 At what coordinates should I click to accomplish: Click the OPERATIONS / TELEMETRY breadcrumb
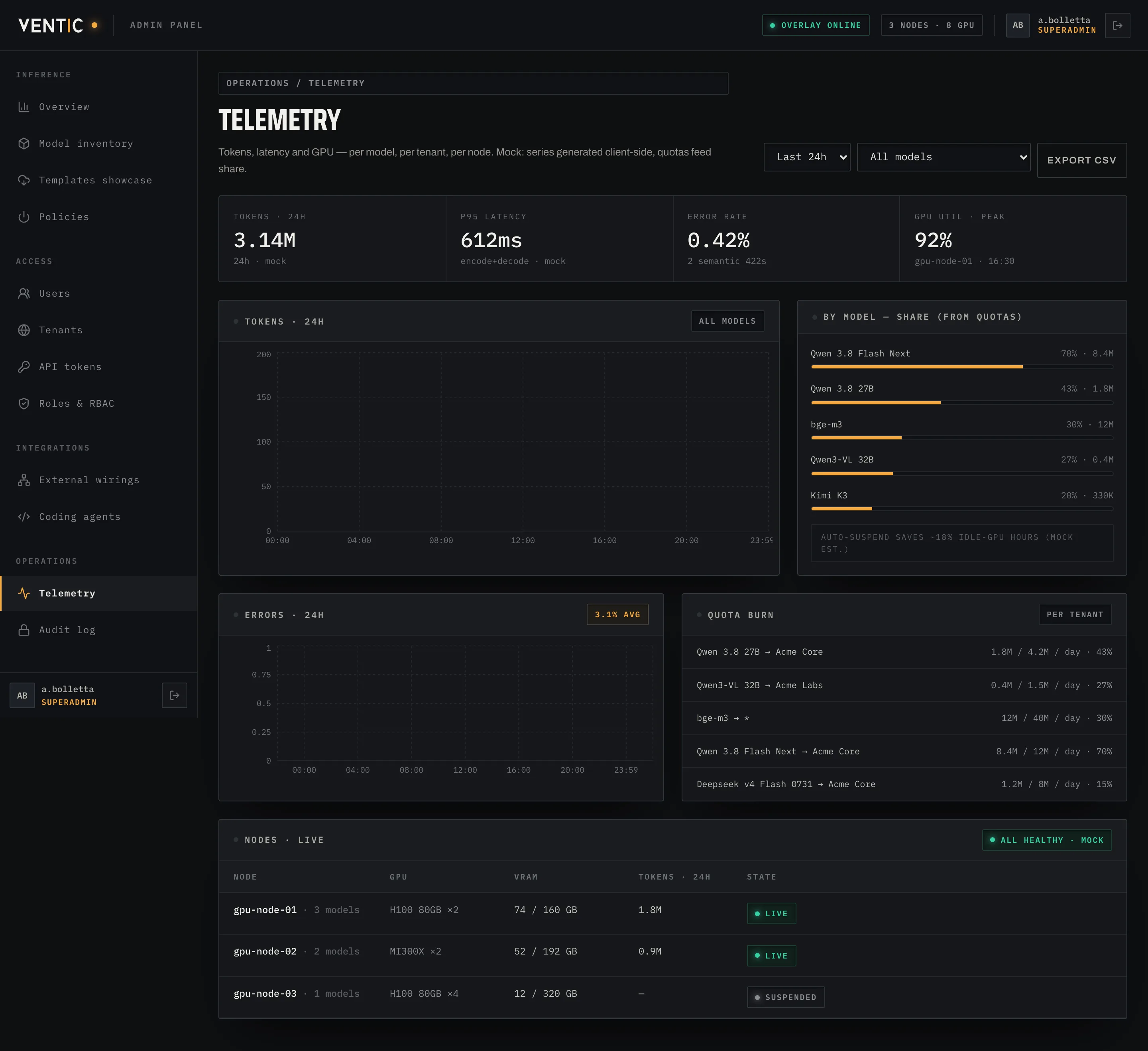pyautogui.click(x=473, y=83)
